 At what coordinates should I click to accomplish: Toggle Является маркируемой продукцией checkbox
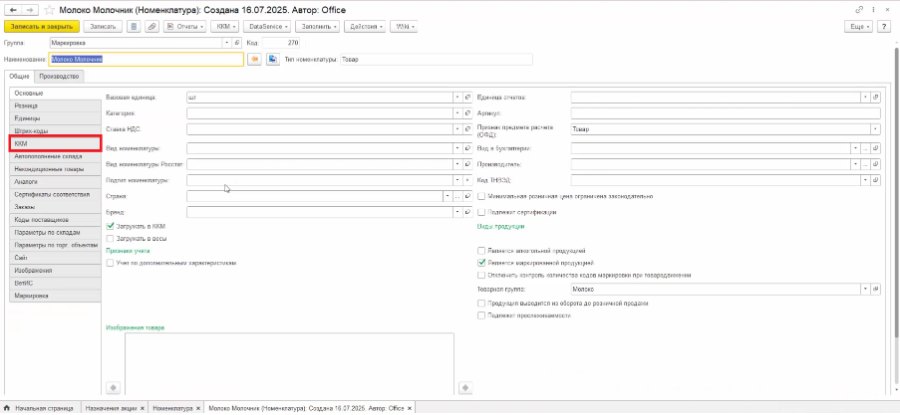pyautogui.click(x=482, y=263)
